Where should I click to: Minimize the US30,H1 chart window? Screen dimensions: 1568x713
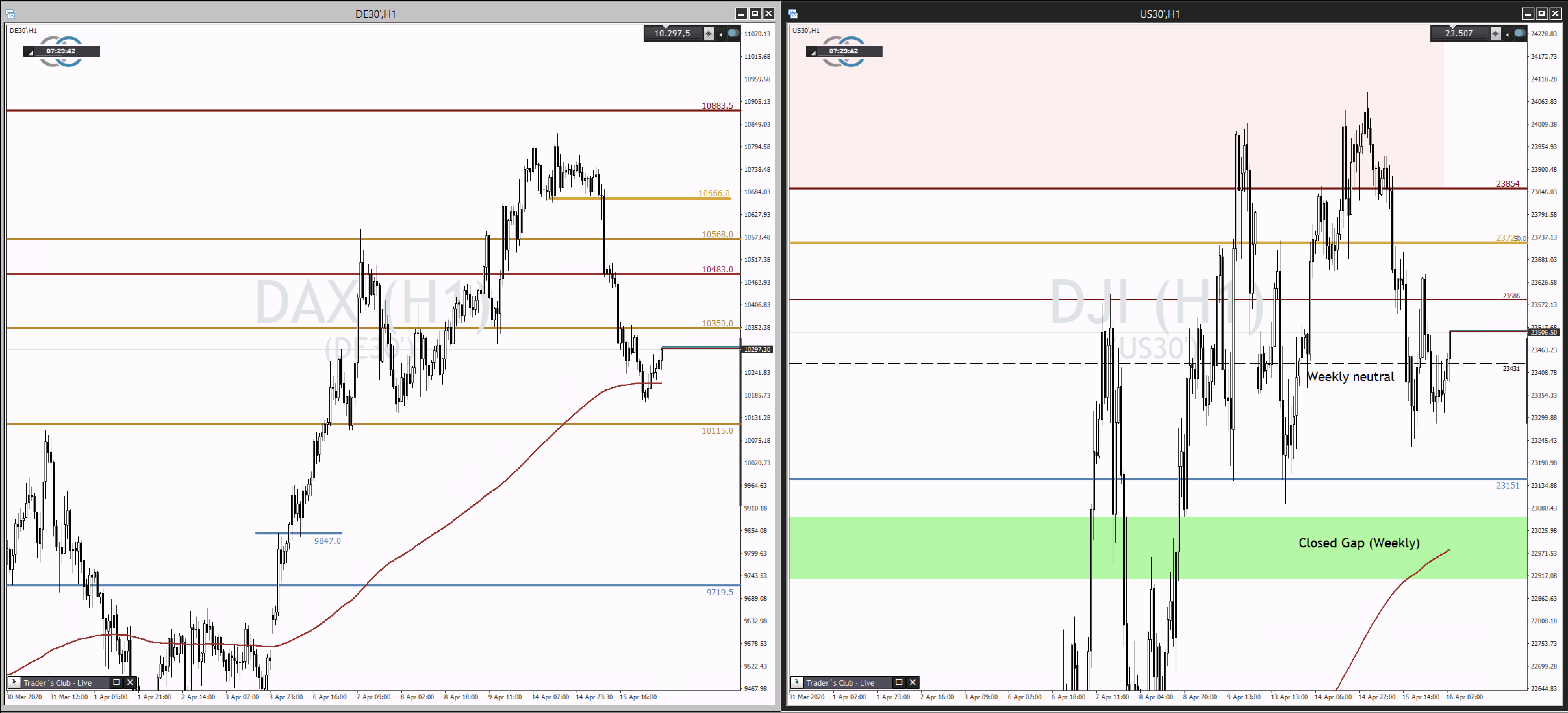click(1528, 13)
